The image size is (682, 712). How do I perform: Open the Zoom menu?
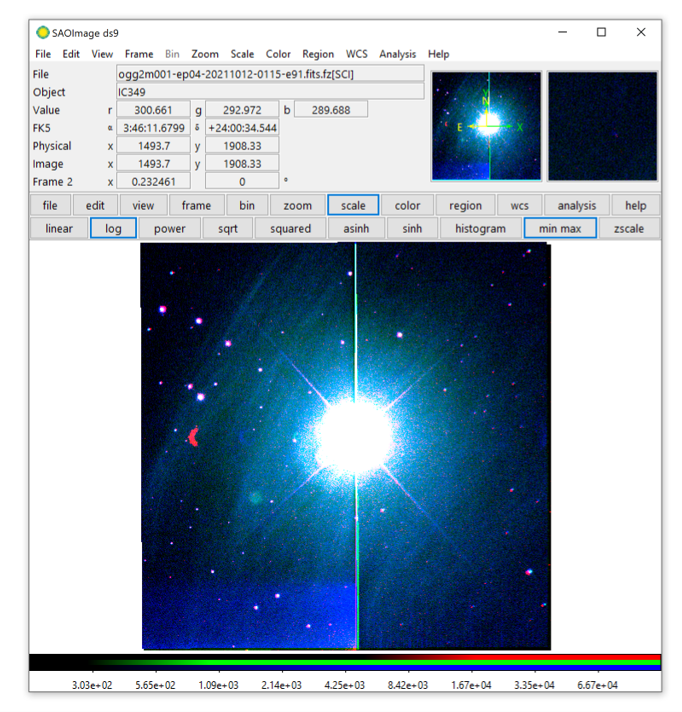tap(205, 54)
